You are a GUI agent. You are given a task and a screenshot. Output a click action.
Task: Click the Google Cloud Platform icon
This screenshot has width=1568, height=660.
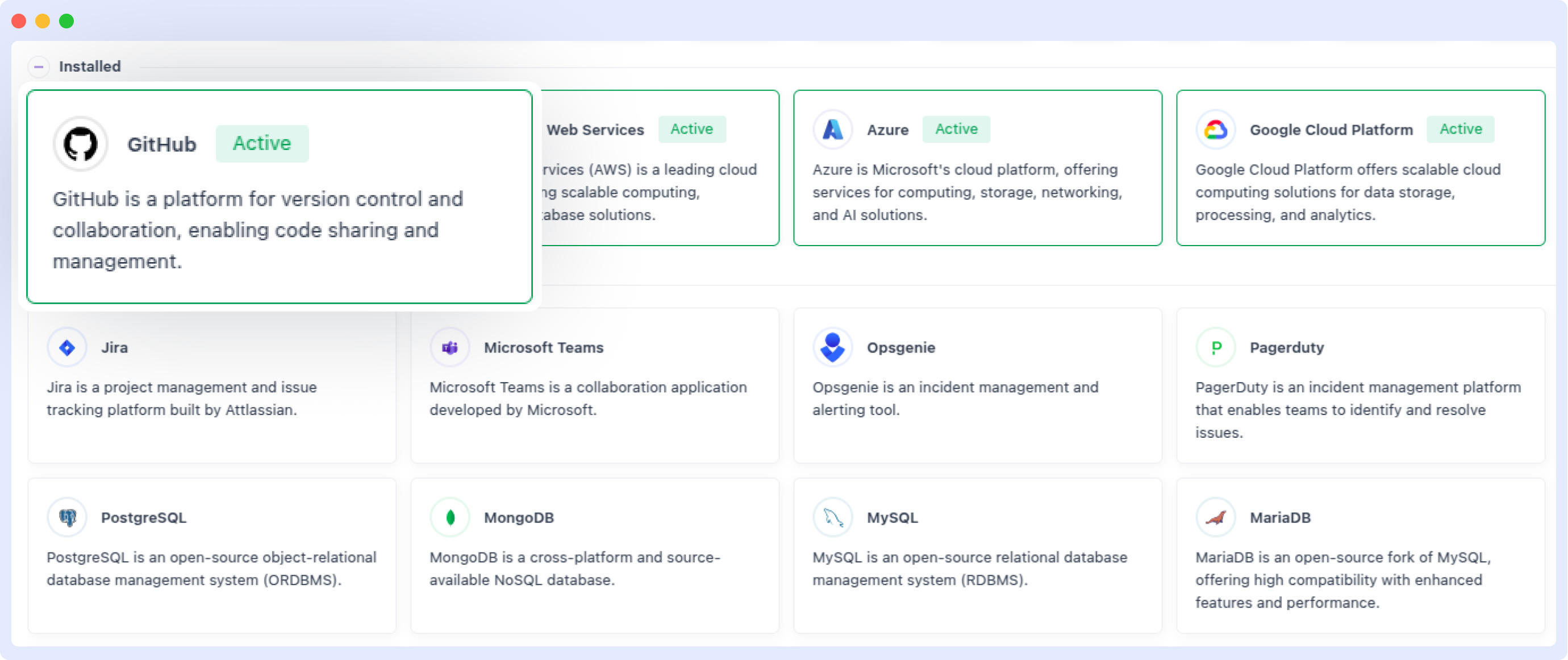pos(1215,130)
